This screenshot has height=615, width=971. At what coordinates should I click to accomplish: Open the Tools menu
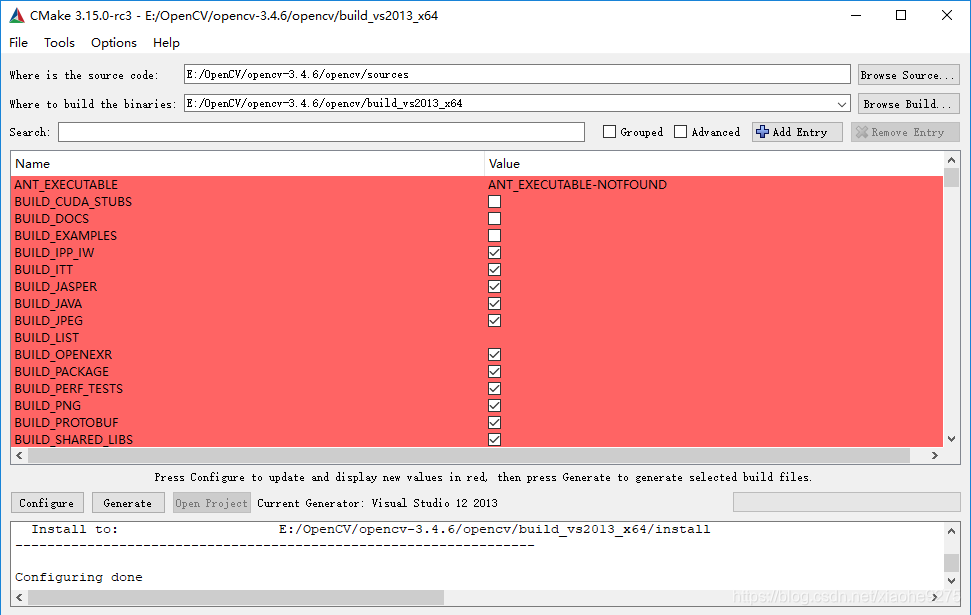click(x=59, y=43)
